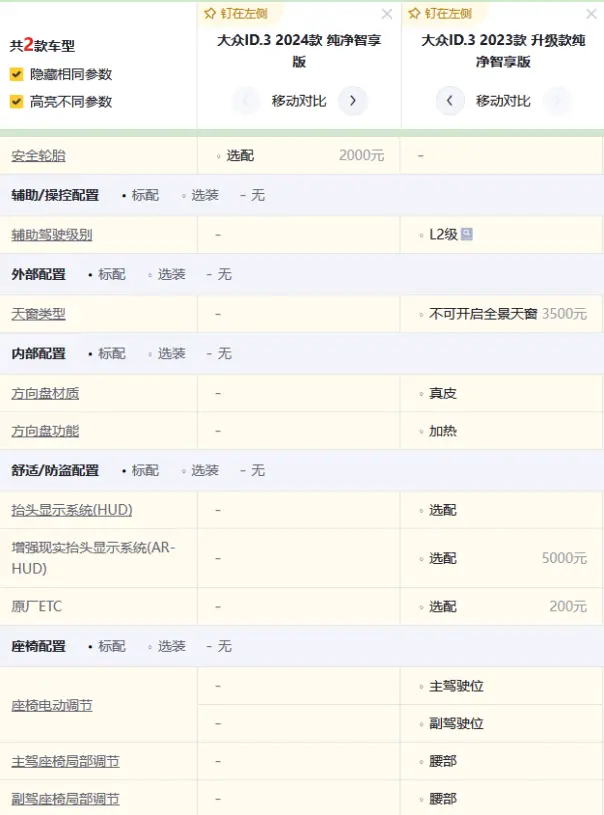This screenshot has width=604, height=815.
Task: Select the 舒适/防盗配置 section header
Action: click(55, 470)
